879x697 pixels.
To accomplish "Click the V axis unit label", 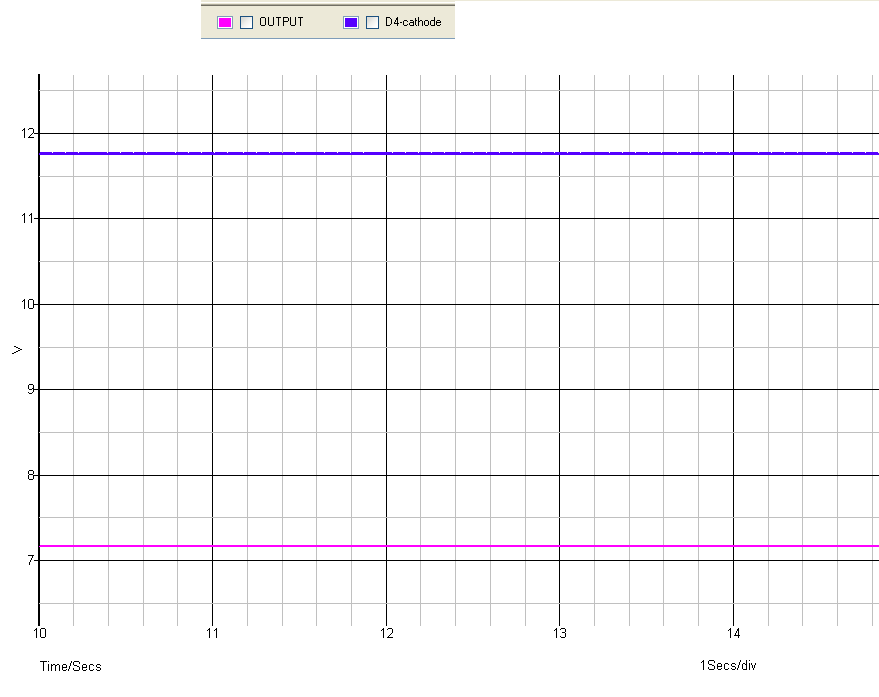I will (17, 350).
